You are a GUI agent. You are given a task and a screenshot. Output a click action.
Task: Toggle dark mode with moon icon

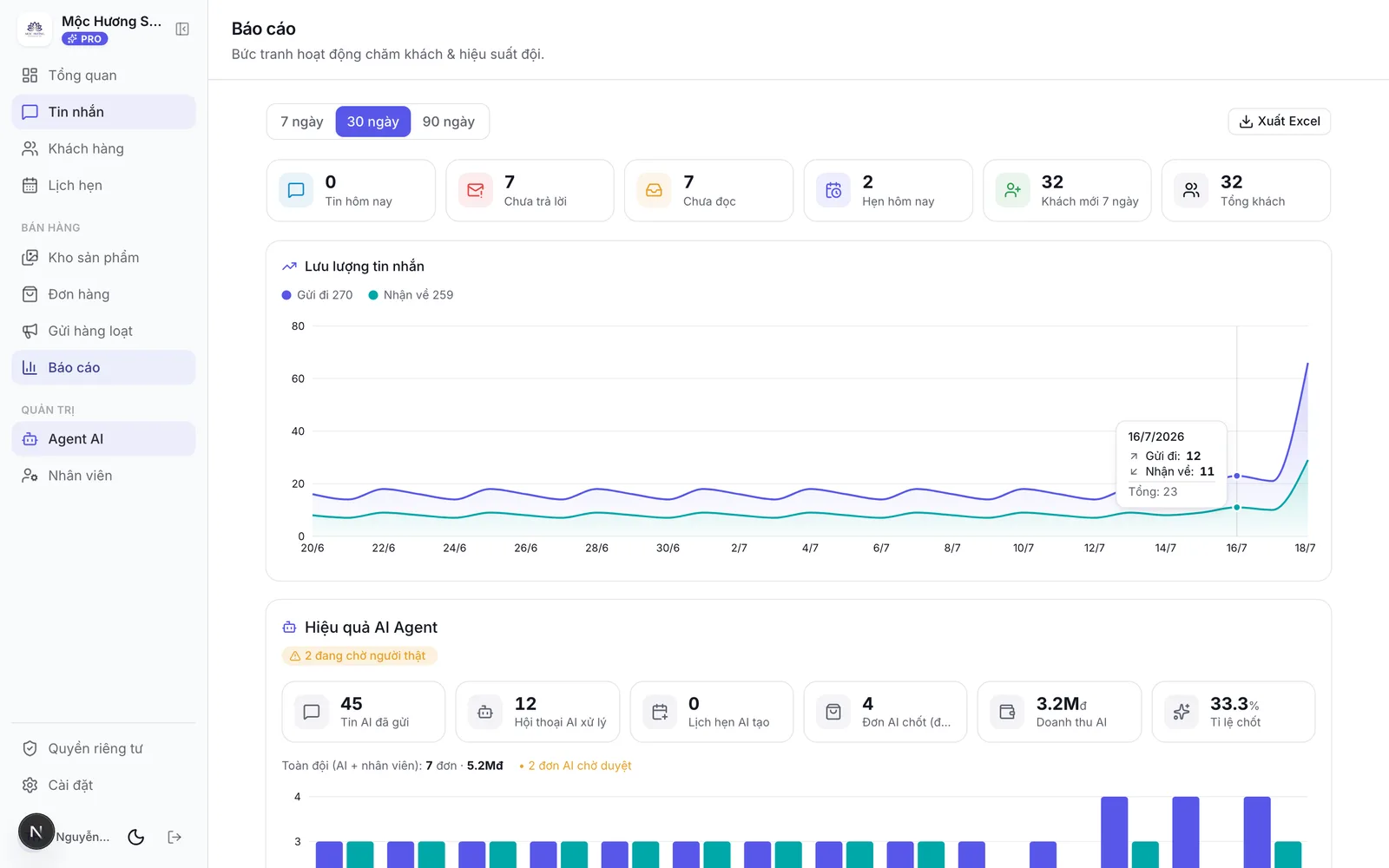pyautogui.click(x=136, y=837)
